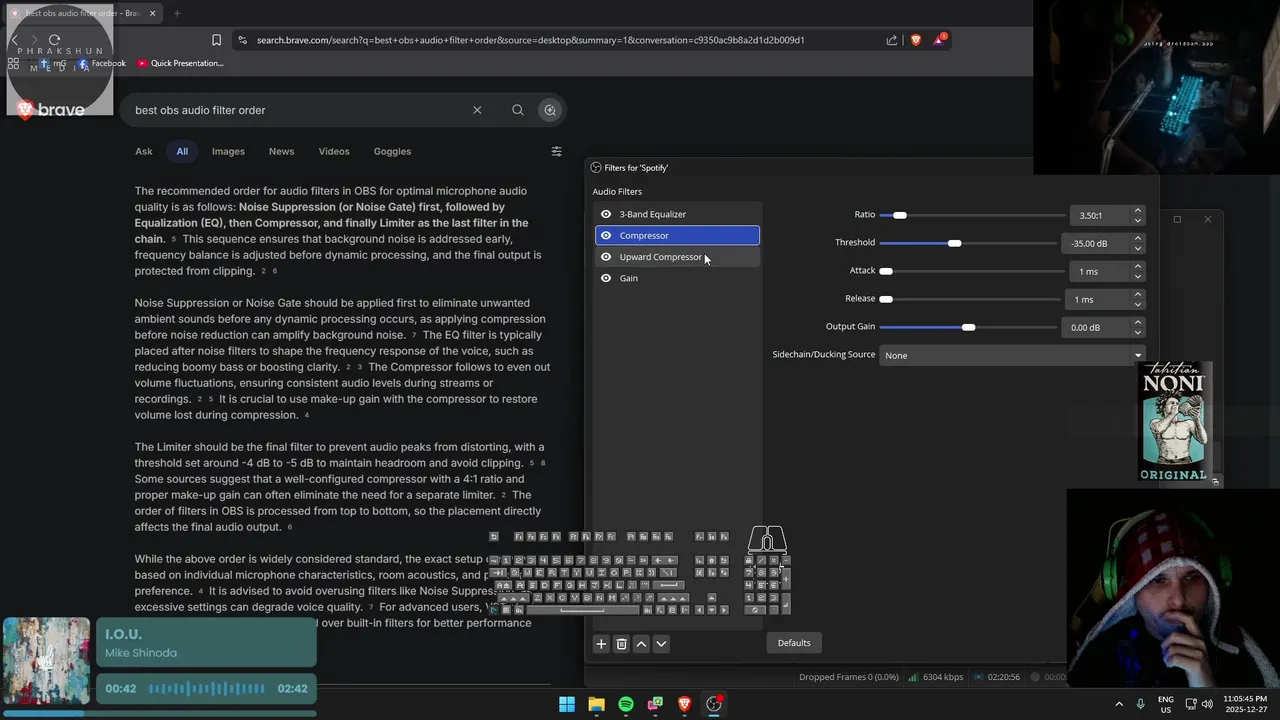Open Sidechain/Ducking Source dropdown
This screenshot has width=1280, height=720.
coord(1011,355)
